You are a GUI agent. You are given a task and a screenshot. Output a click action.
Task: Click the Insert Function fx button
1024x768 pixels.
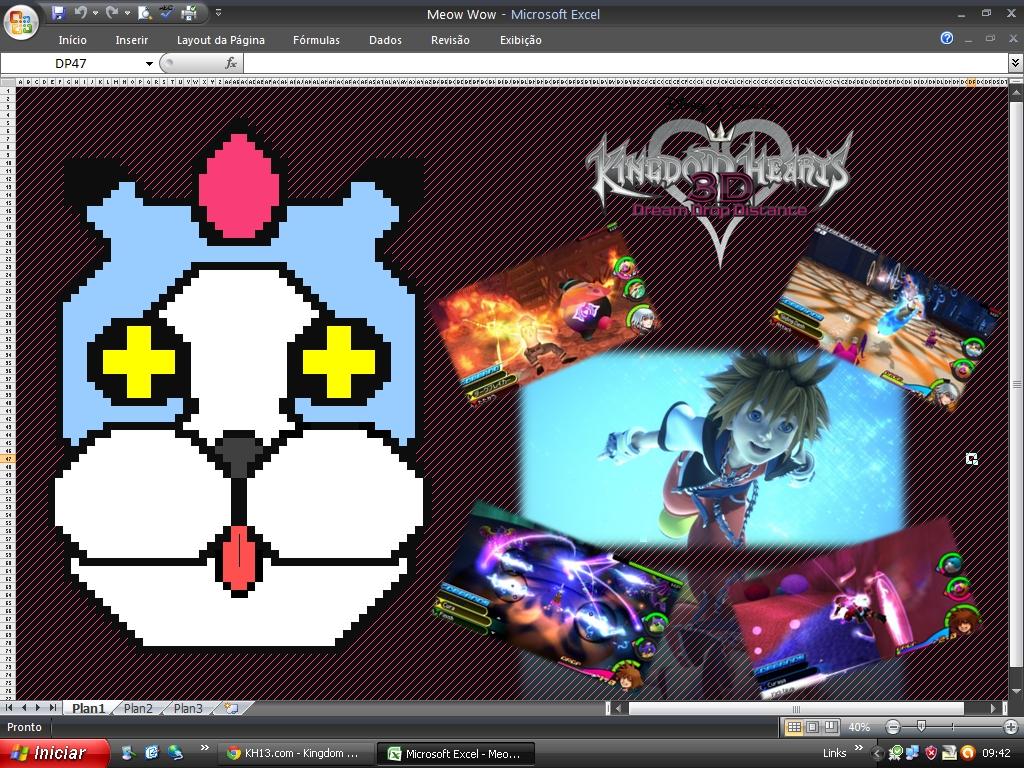pos(231,63)
